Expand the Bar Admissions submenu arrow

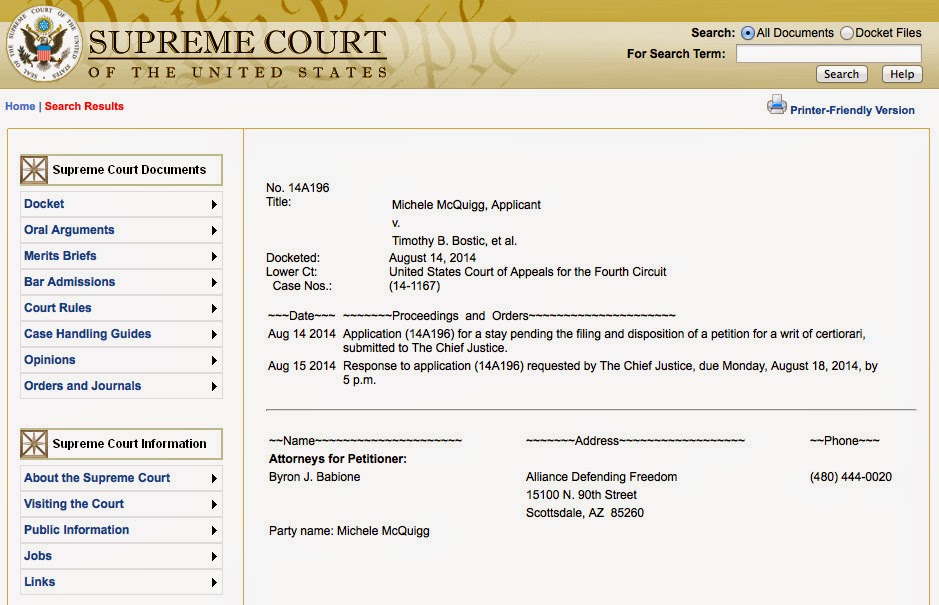214,283
